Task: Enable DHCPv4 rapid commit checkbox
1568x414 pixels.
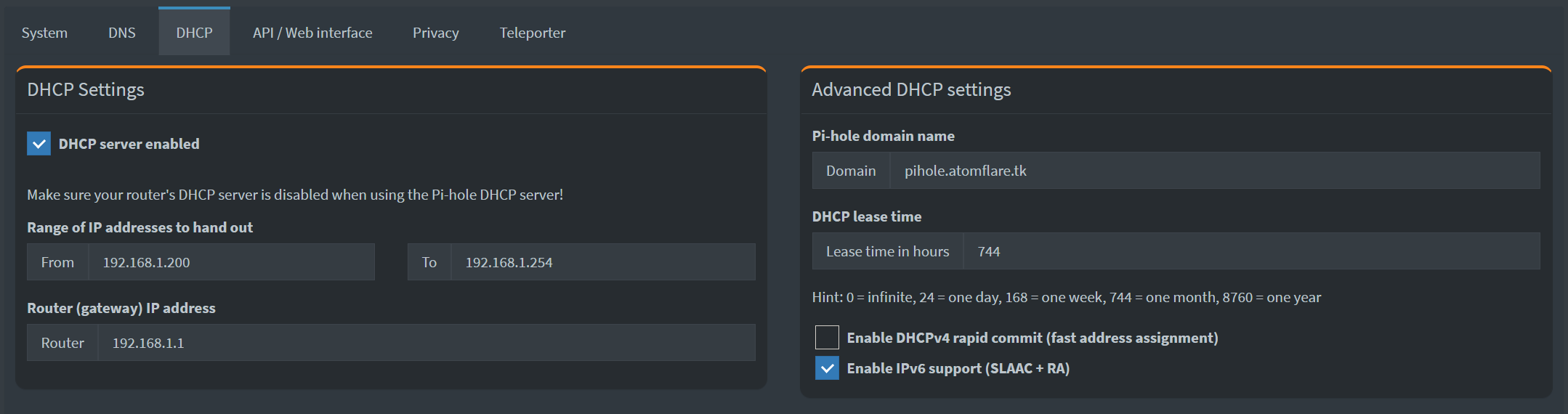Action: (x=827, y=338)
